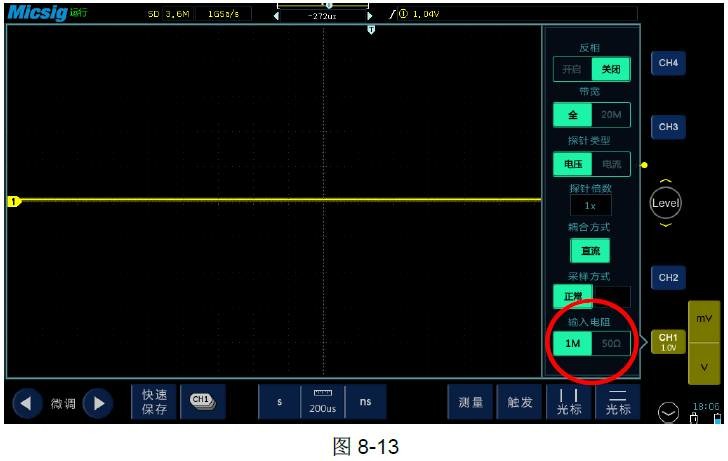Screen dimensions: 728x461
Task: Click the trigger position marker at top
Action: click(x=371, y=31)
